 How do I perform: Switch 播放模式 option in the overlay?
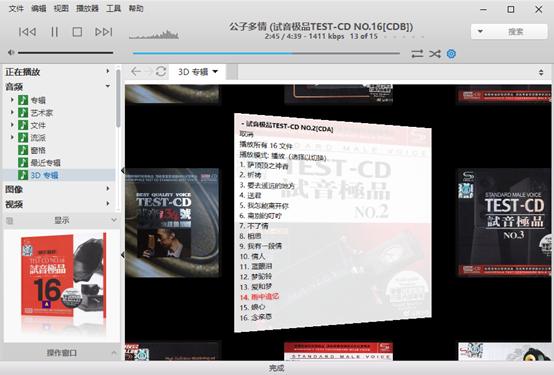(x=283, y=156)
